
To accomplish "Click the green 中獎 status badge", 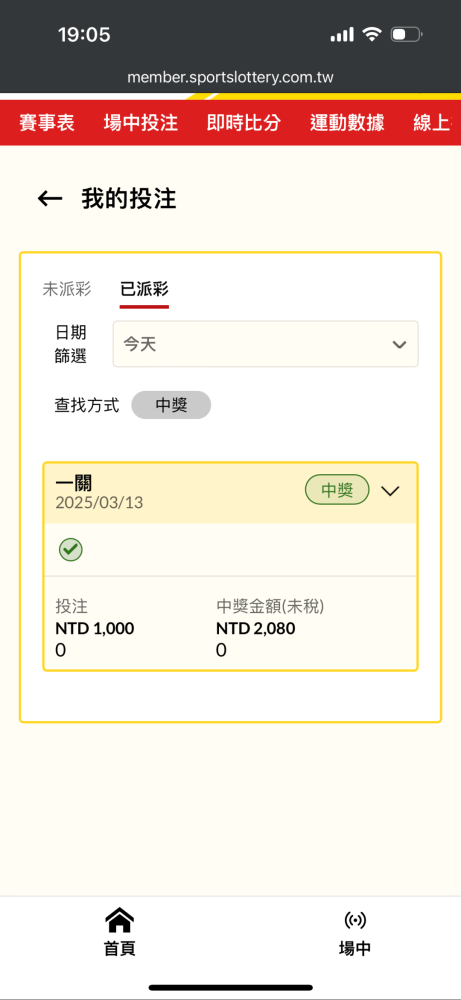I will coord(337,490).
